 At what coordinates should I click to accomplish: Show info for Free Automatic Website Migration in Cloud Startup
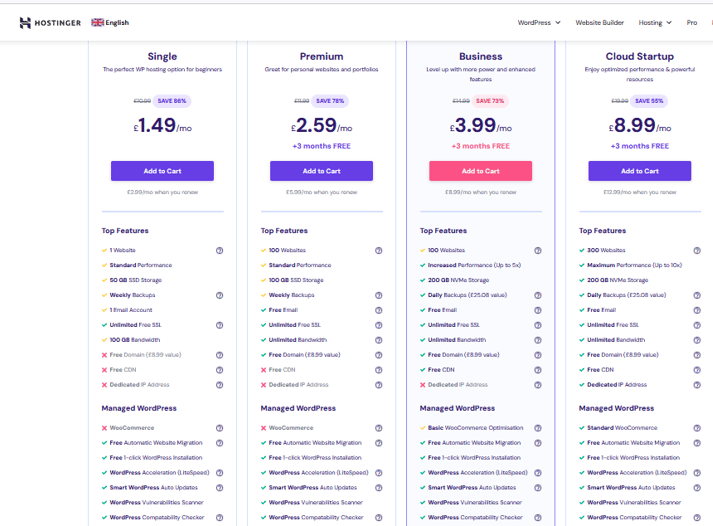click(697, 443)
